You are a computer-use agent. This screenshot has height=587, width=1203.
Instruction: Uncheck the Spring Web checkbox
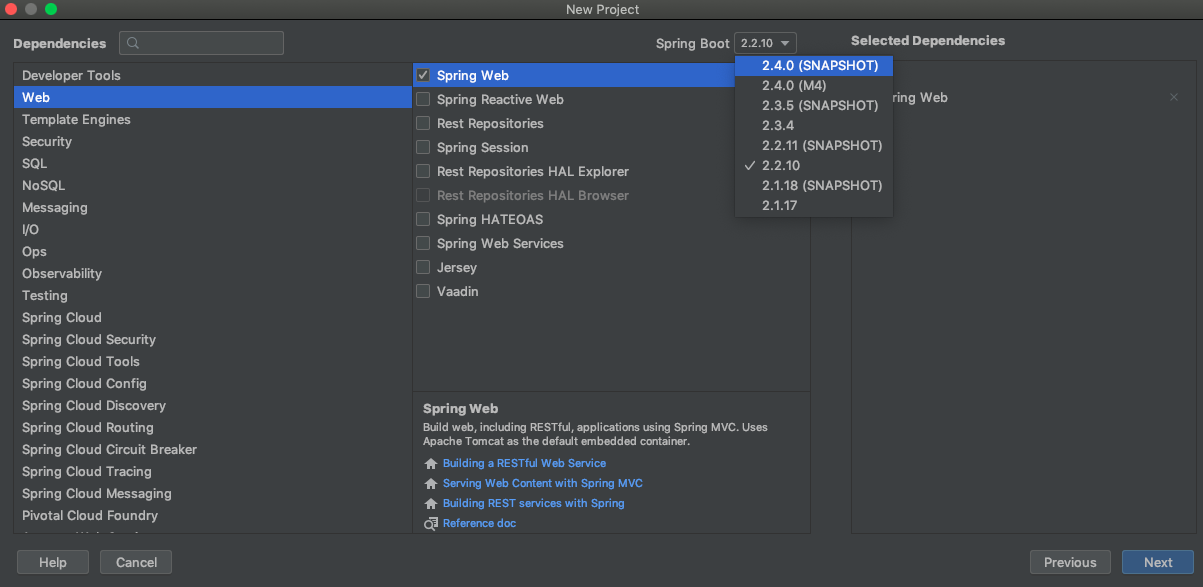point(423,75)
